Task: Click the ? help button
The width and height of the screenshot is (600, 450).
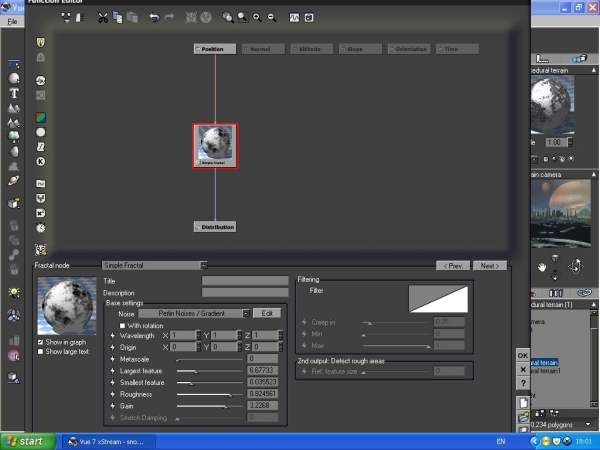Action: 523,383
